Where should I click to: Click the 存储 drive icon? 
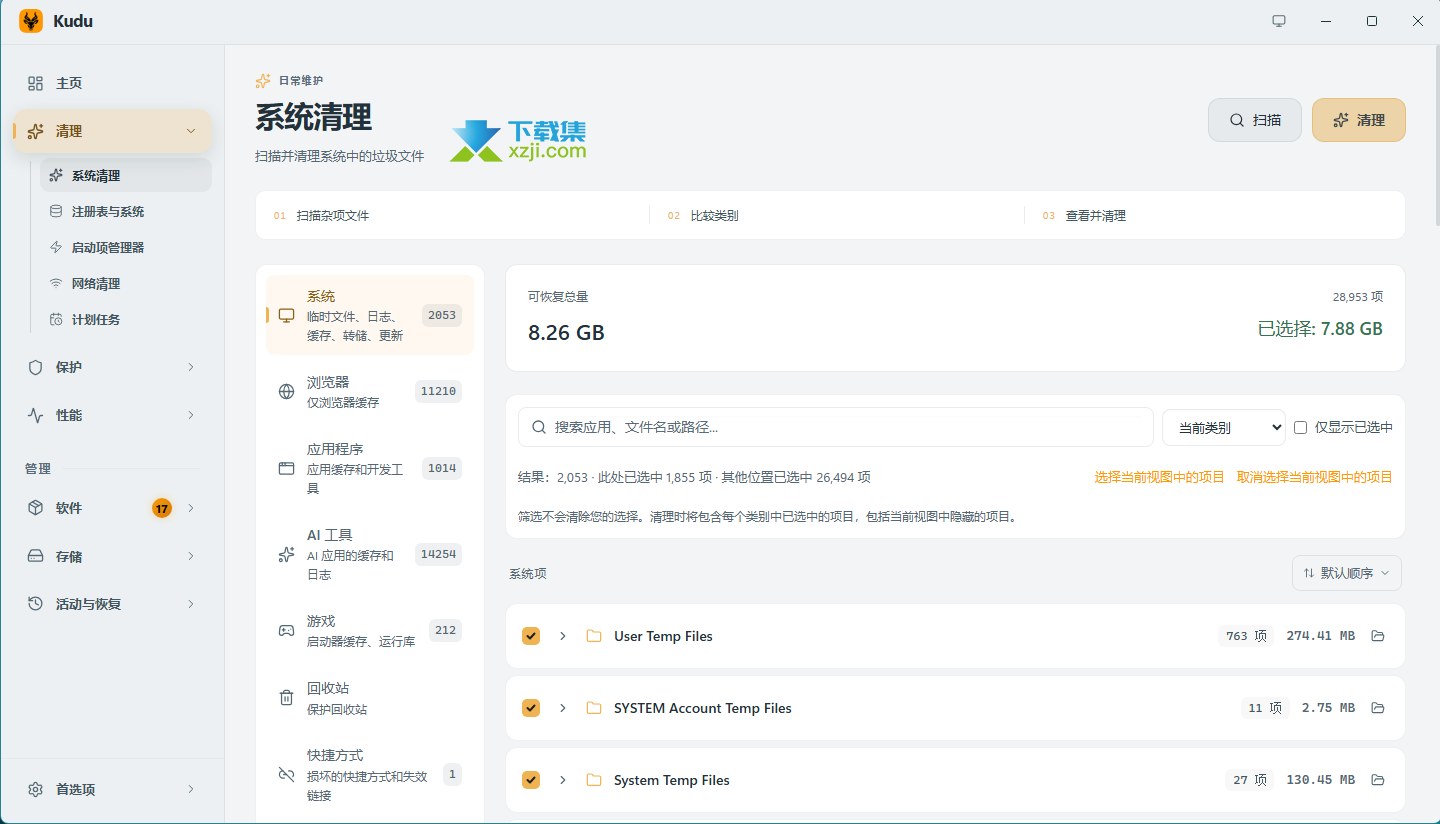click(36, 556)
